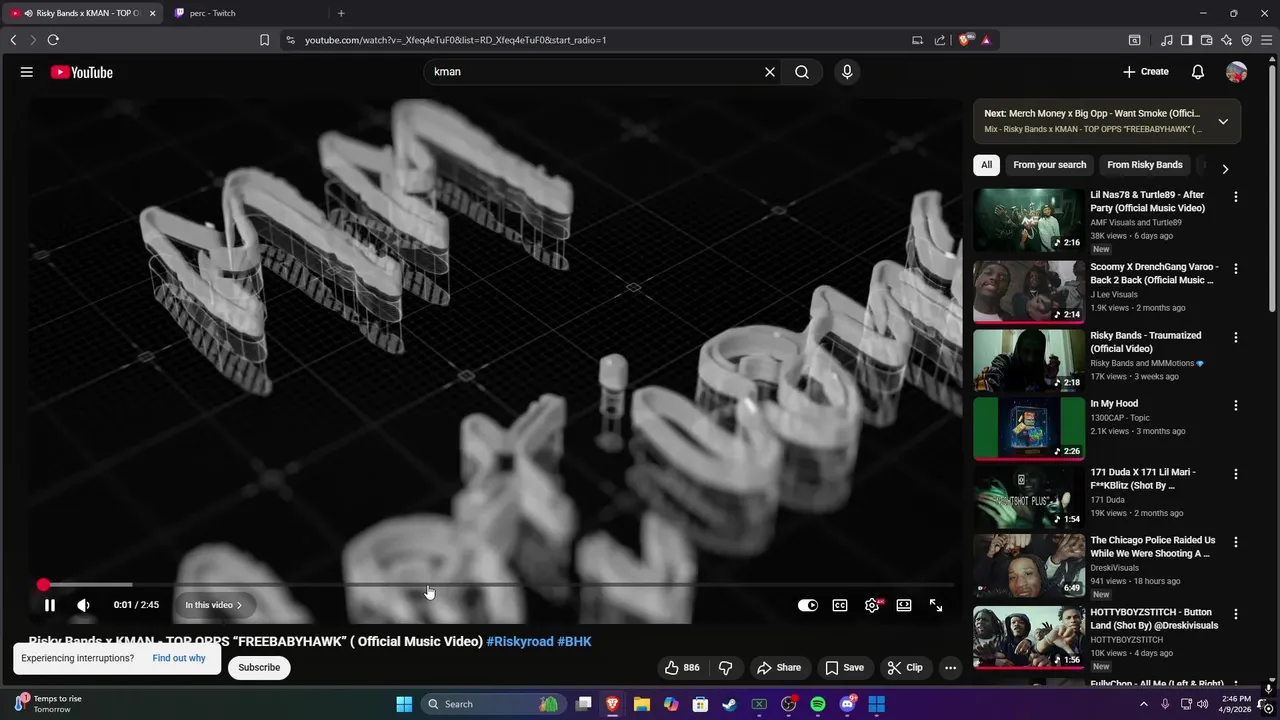Expand In this video chapters

213,605
